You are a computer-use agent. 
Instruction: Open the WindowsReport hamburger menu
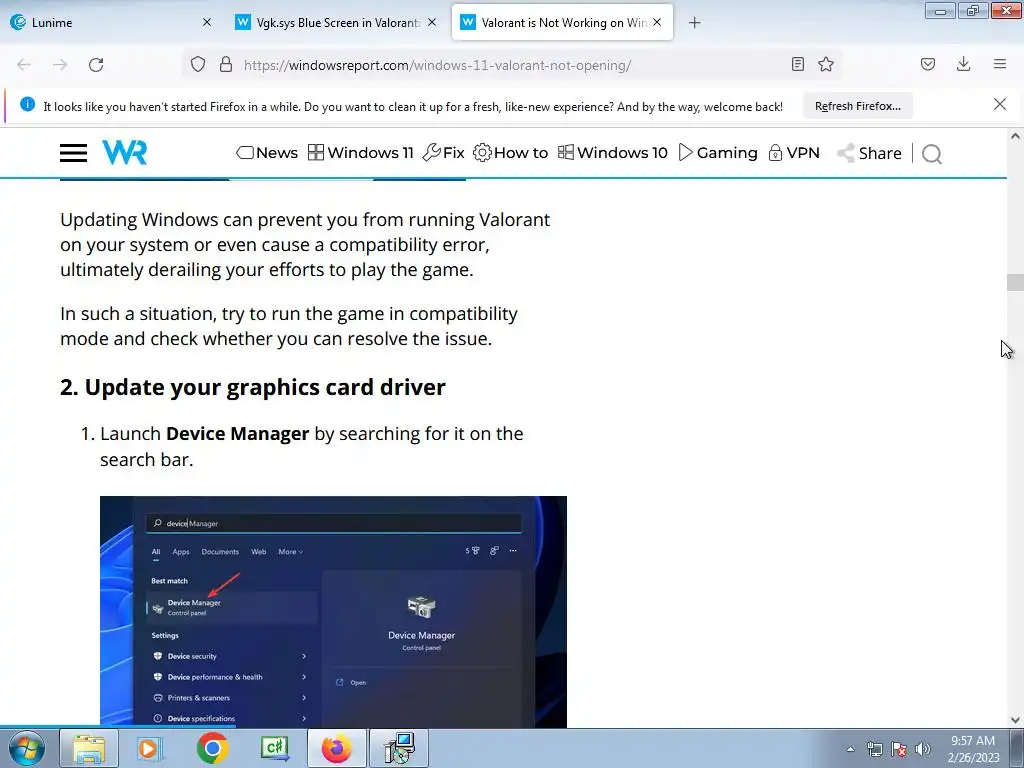click(73, 153)
